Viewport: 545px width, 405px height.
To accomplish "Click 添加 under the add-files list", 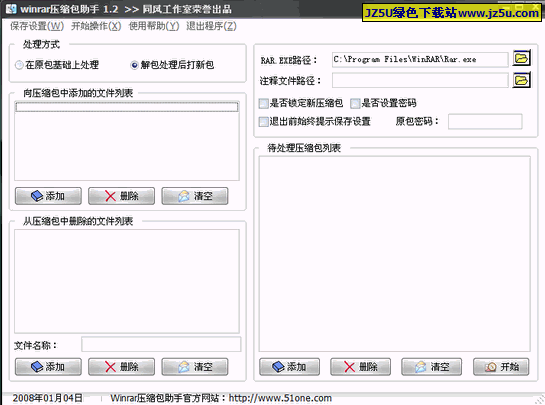I will [x=48, y=196].
